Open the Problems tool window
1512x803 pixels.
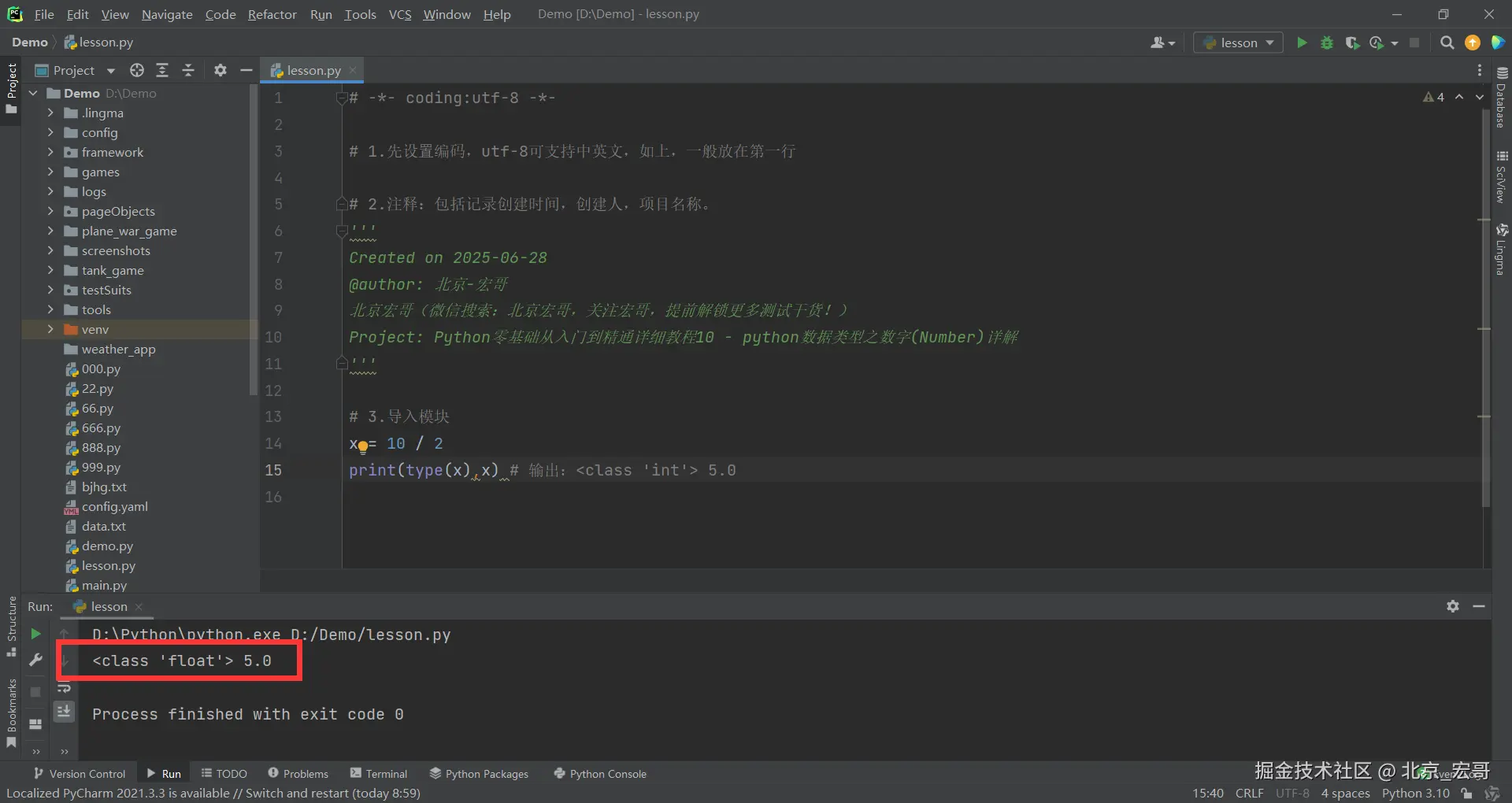(298, 774)
